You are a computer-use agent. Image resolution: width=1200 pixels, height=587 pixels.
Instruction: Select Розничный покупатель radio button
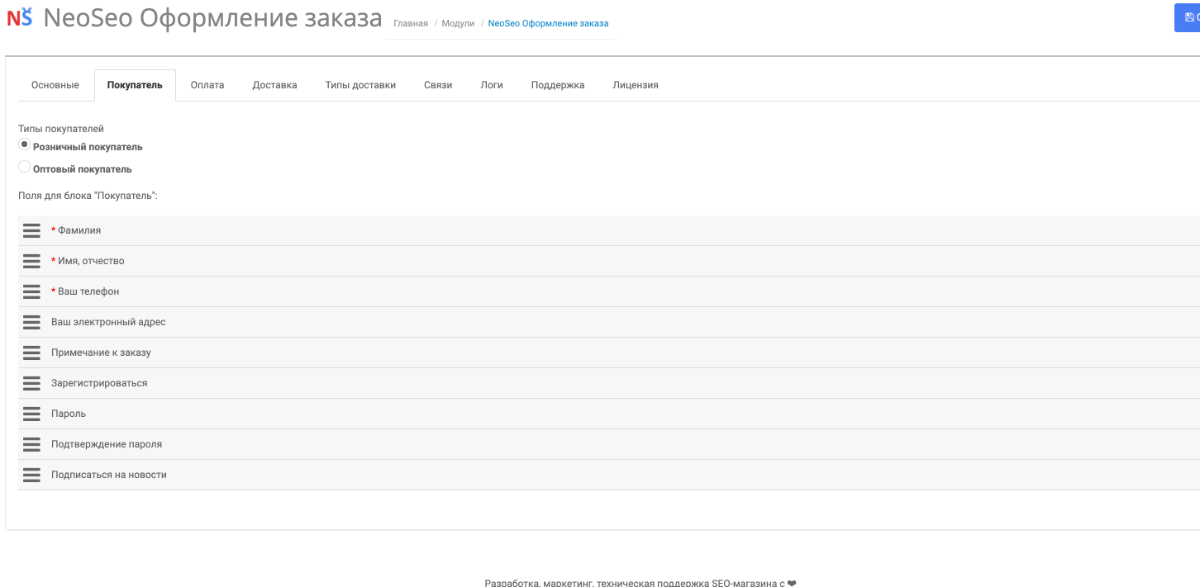(25, 145)
